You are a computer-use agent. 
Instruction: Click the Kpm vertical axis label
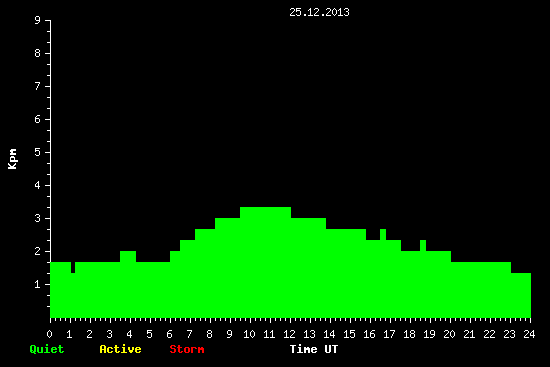12,159
